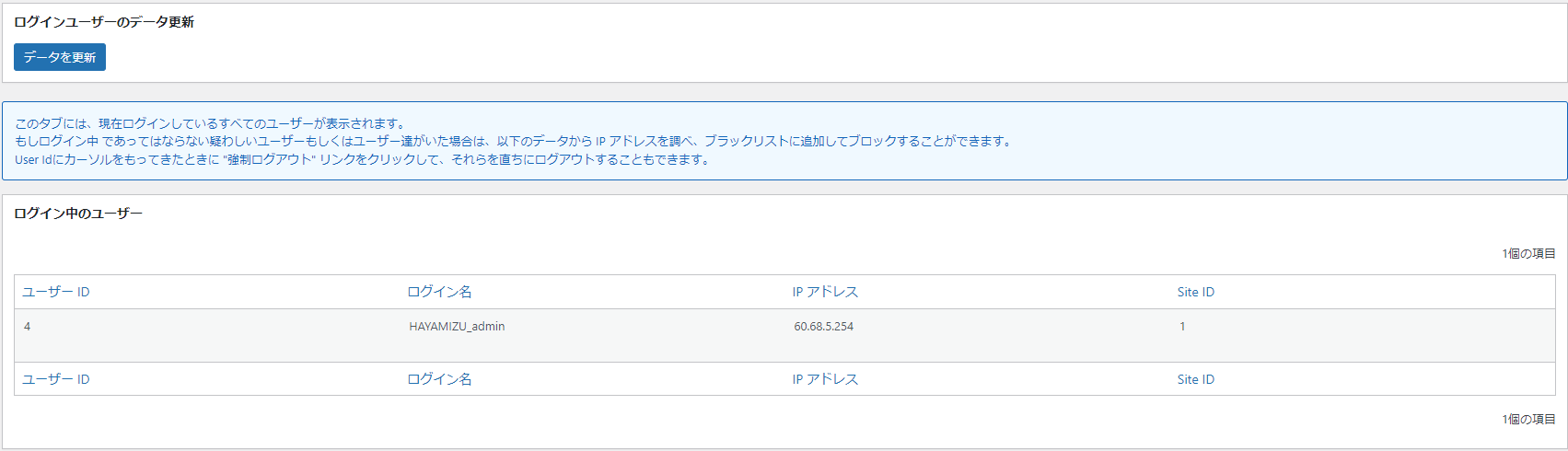Click the 1個の項目 count above the table
Screen dimensions: 1568x451
tap(1528, 253)
